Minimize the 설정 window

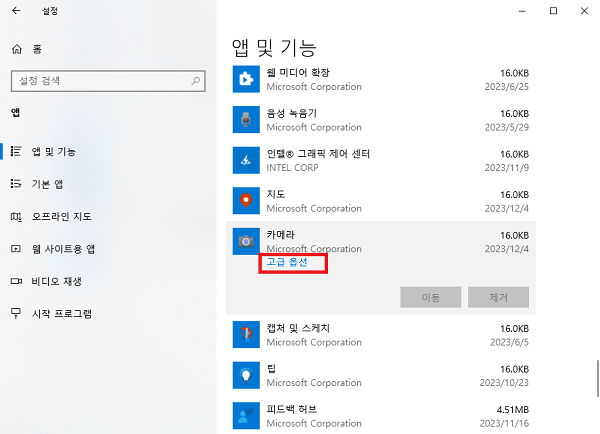pyautogui.click(x=522, y=11)
